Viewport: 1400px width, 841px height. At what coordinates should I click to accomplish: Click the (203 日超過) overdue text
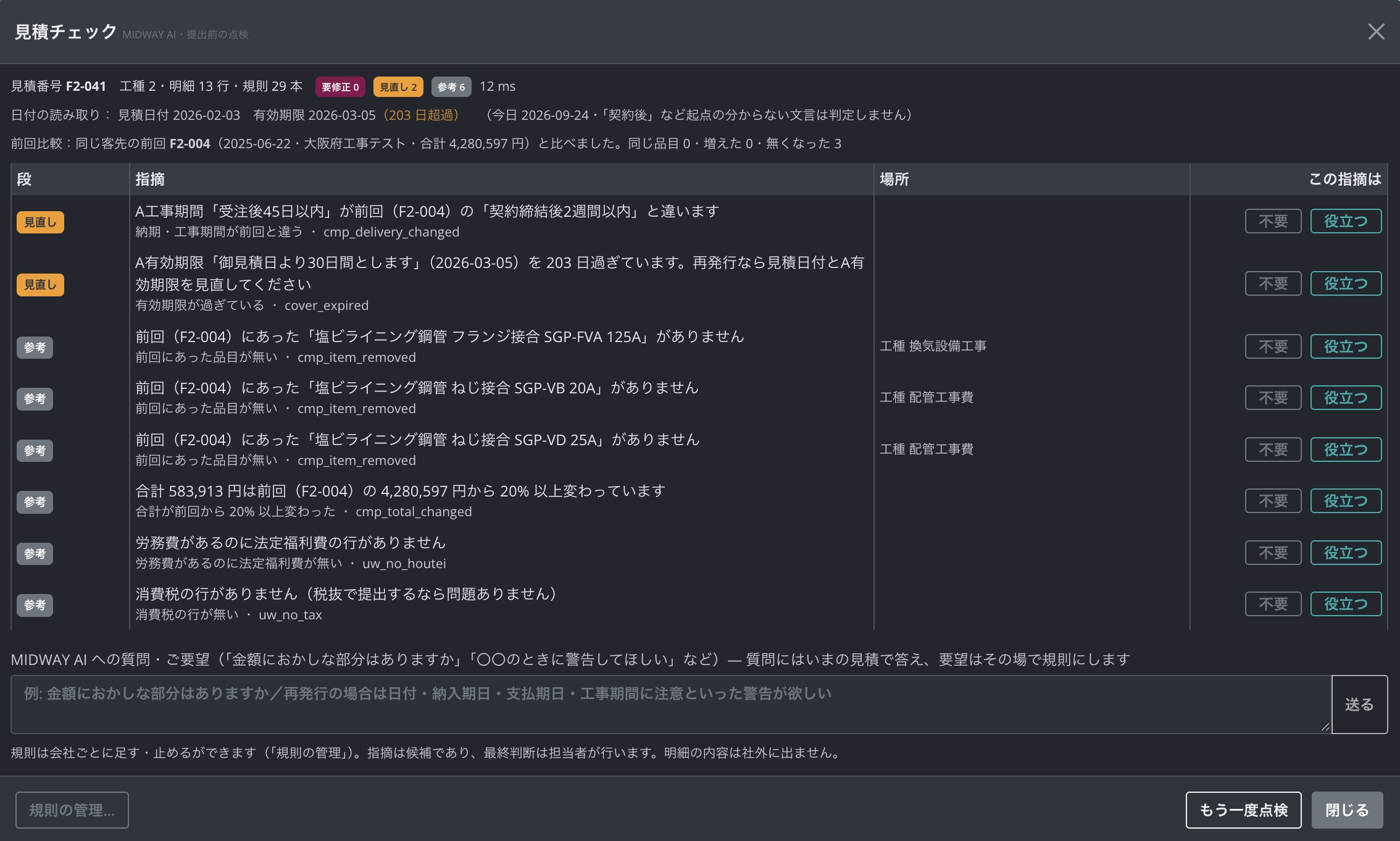[421, 115]
